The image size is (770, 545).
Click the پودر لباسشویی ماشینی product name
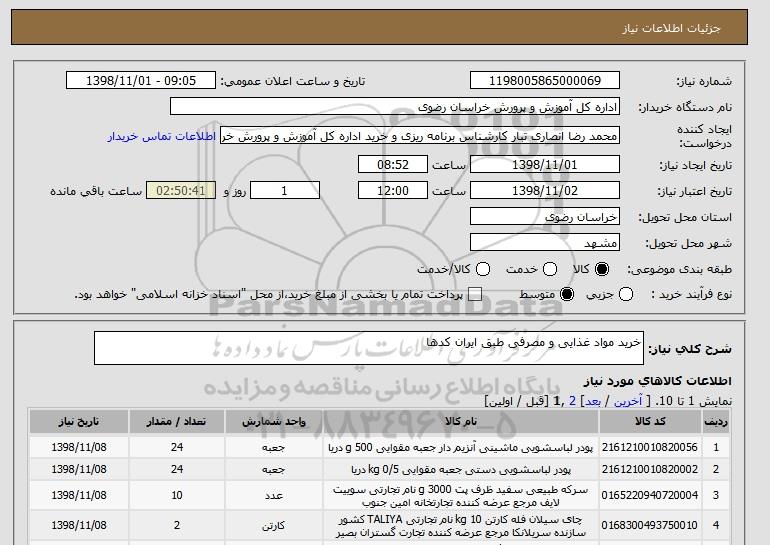(461, 447)
